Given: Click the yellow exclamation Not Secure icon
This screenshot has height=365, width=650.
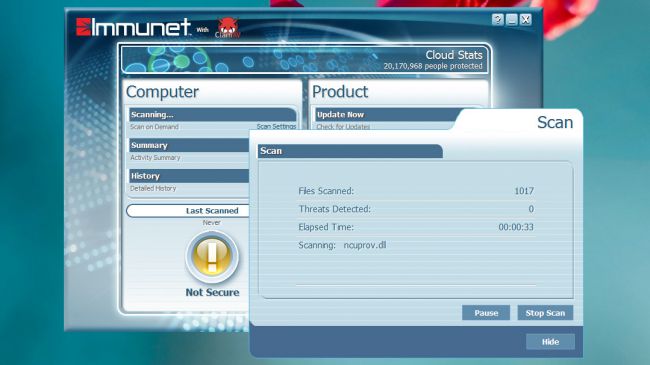Looking at the screenshot, I should pos(212,256).
